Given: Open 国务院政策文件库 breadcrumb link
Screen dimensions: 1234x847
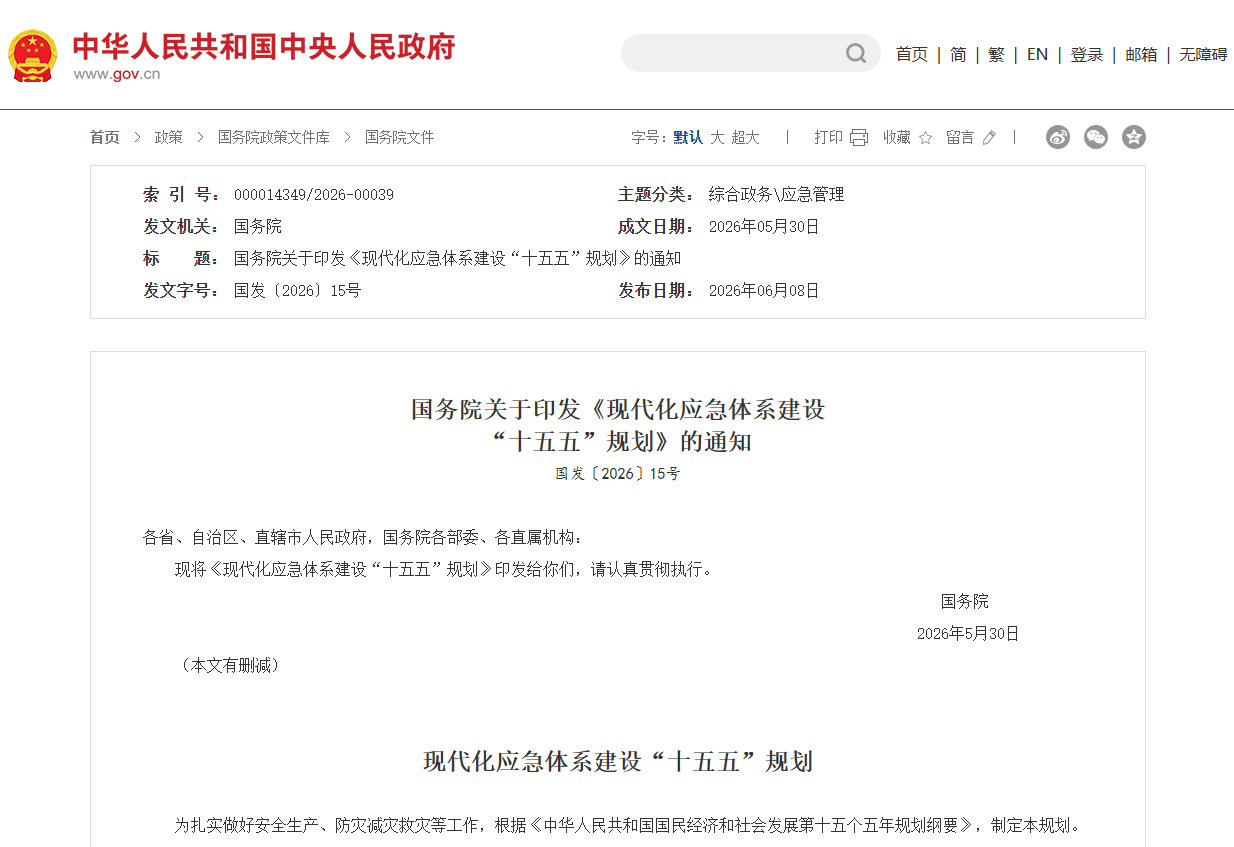Looking at the screenshot, I should pyautogui.click(x=274, y=138).
